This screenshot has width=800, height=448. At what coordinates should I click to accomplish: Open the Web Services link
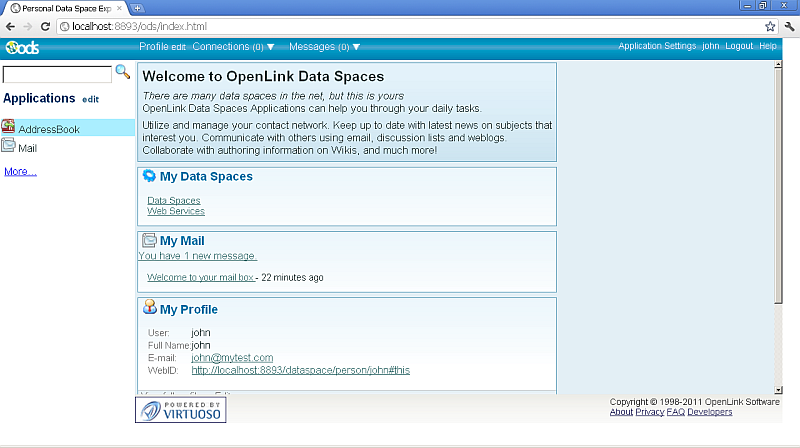click(x=175, y=211)
